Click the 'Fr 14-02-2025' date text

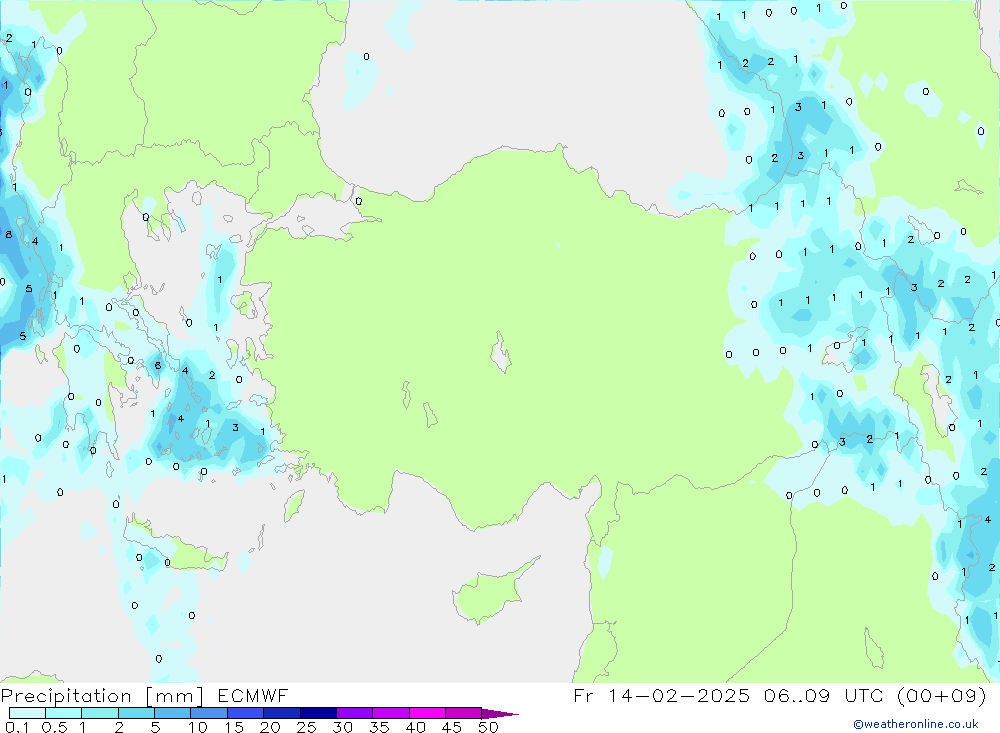click(x=661, y=695)
